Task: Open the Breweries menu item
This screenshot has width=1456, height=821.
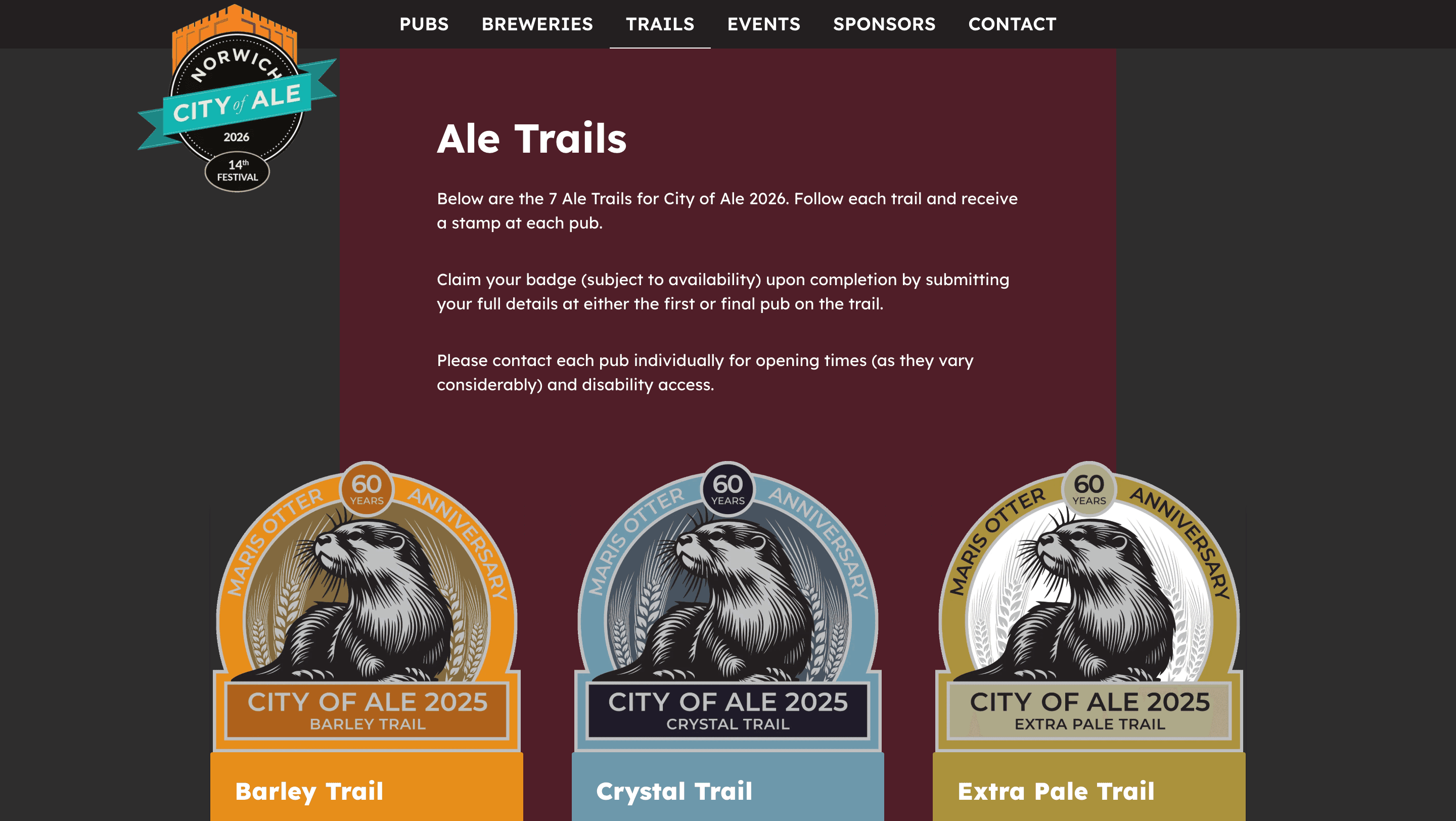Action: 537,24
